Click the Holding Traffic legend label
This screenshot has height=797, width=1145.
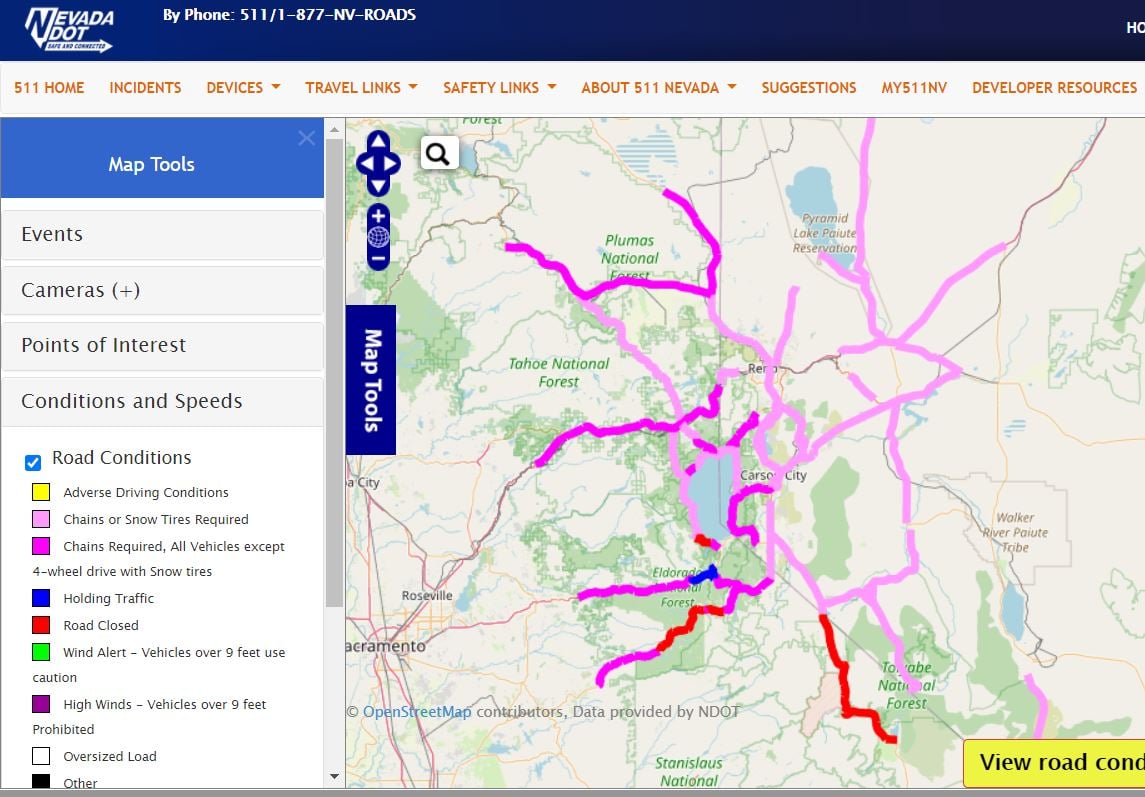109,598
